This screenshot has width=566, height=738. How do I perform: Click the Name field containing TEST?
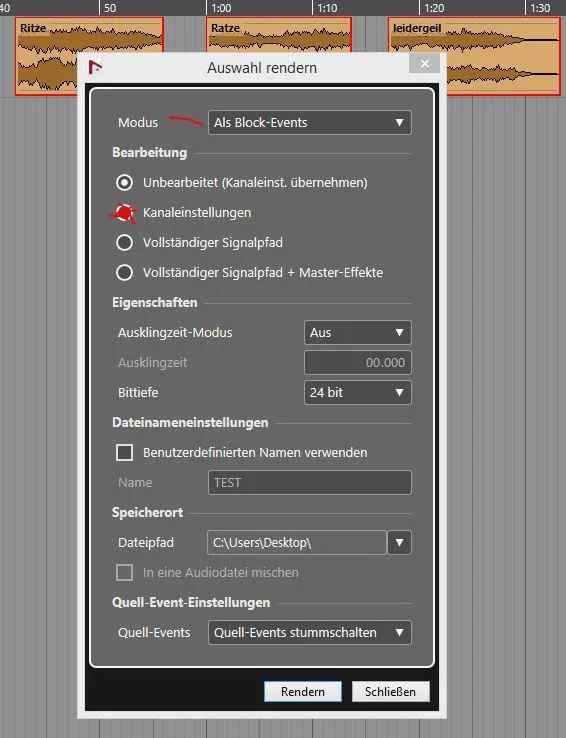(310, 482)
